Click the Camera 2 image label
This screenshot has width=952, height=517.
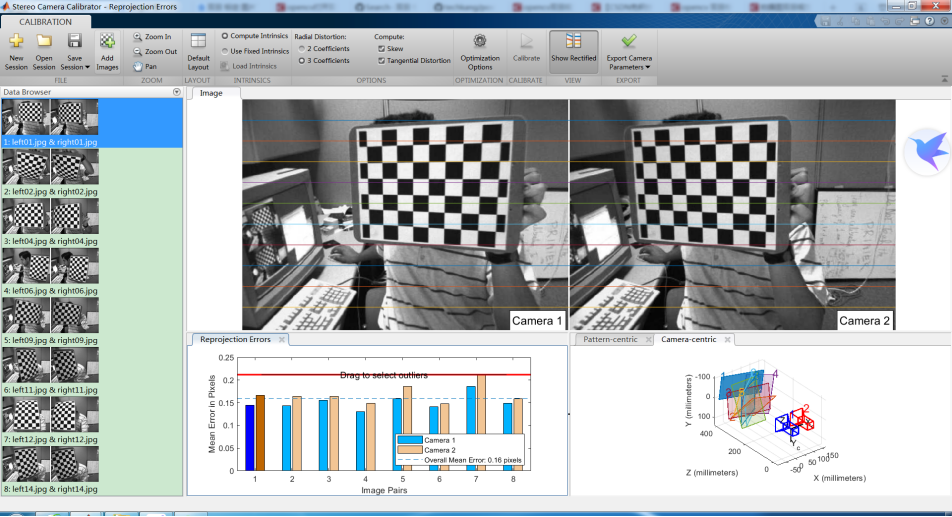(865, 320)
